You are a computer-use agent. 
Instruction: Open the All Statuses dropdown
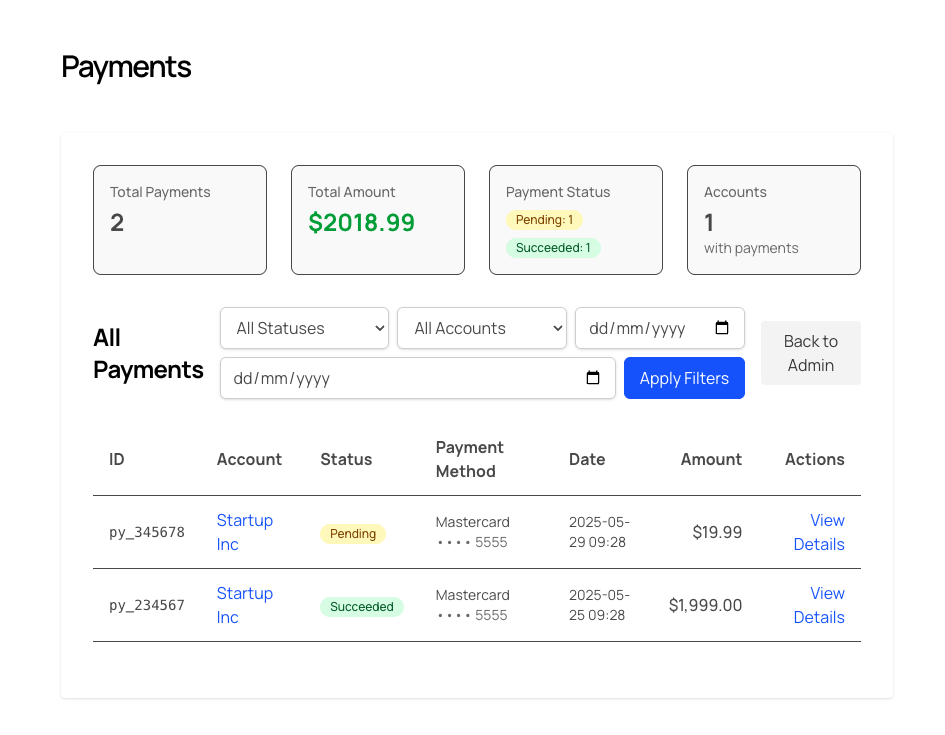[304, 327]
